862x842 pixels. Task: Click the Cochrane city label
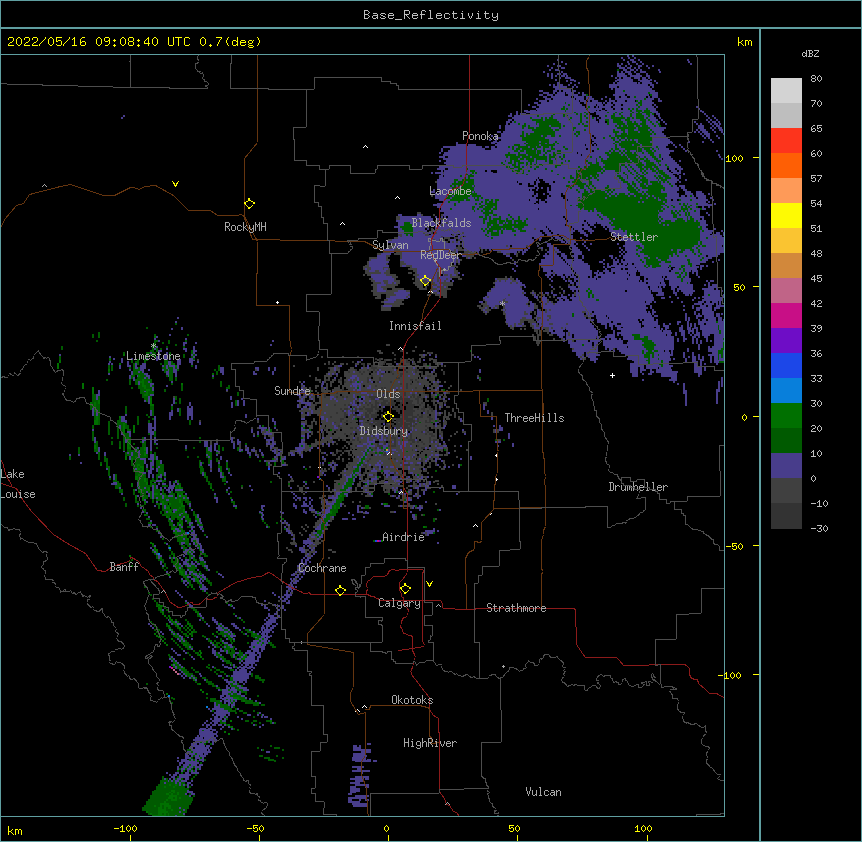pos(322,568)
